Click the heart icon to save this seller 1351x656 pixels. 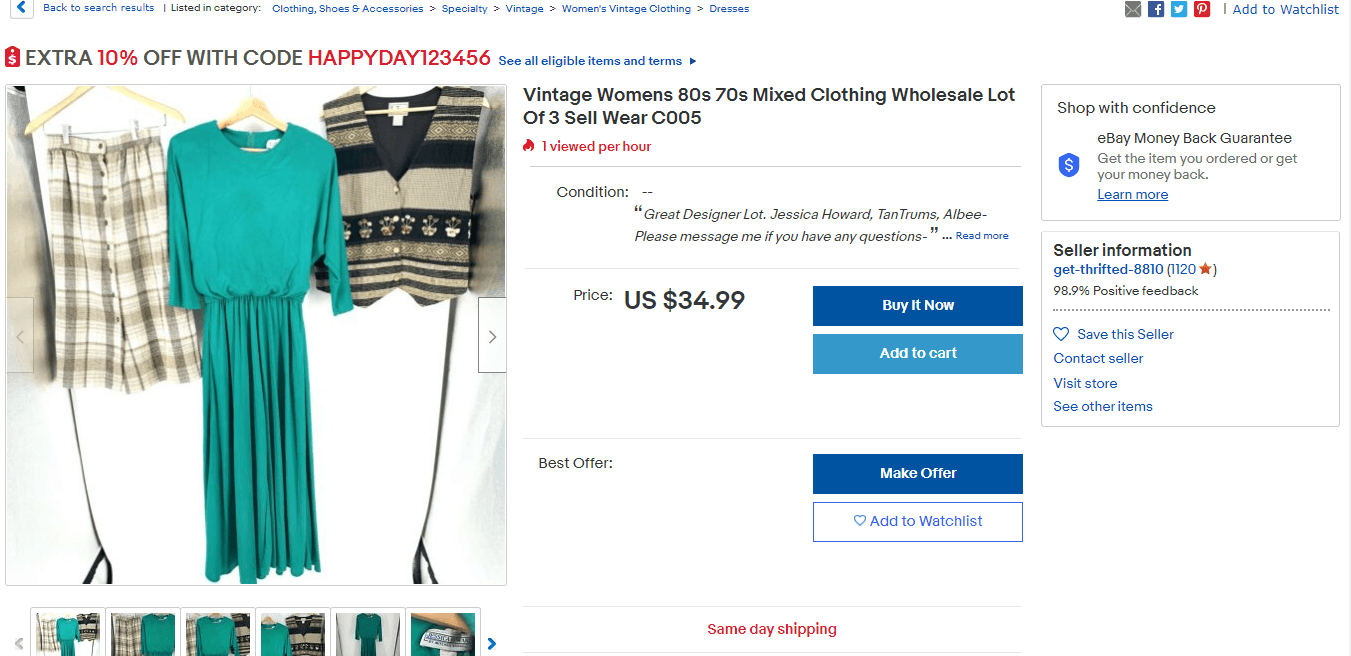point(1061,334)
